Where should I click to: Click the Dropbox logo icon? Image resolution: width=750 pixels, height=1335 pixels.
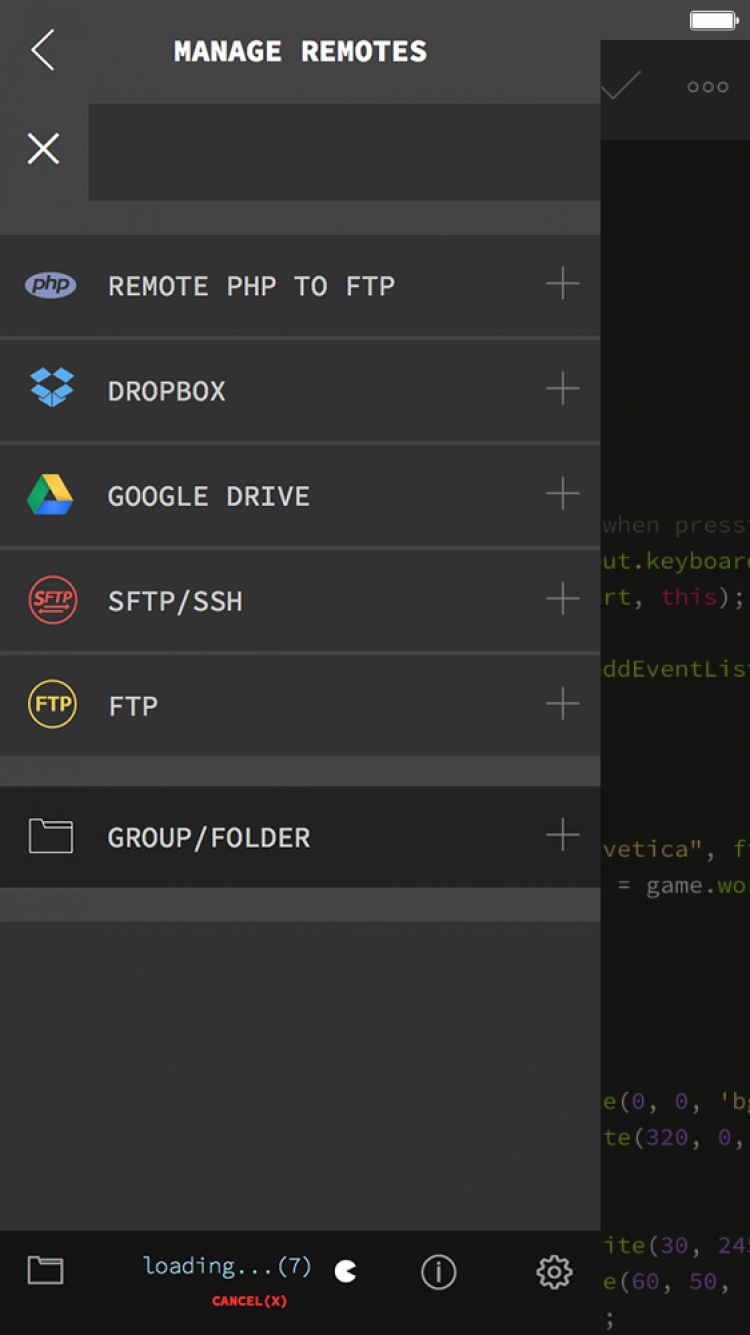51,388
